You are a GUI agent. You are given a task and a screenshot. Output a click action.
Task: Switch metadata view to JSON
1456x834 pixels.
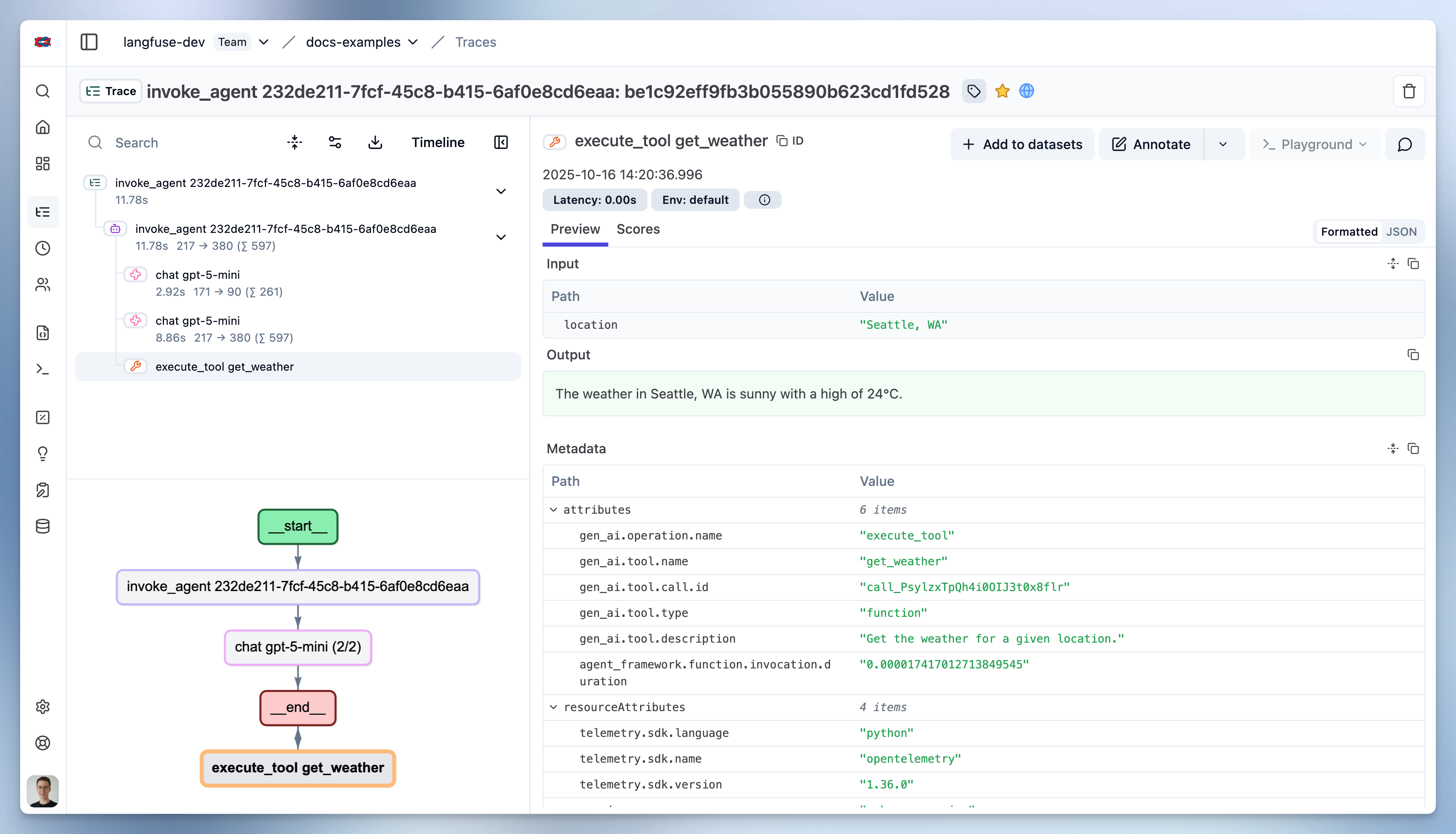pos(1402,231)
